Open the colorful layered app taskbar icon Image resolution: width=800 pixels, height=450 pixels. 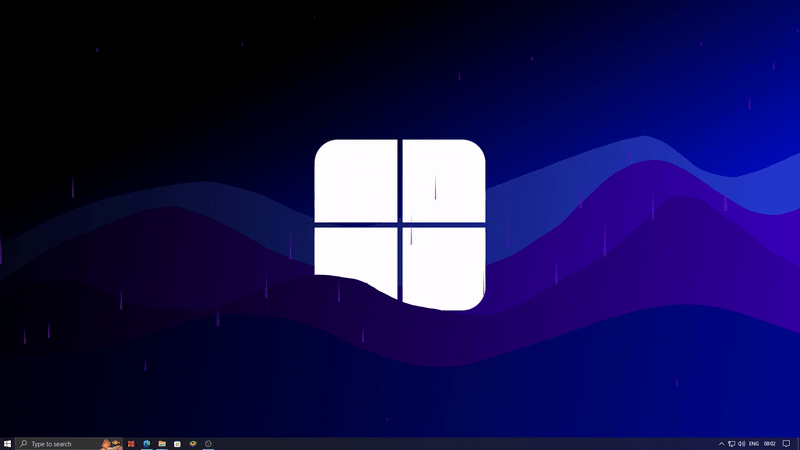[x=193, y=444]
